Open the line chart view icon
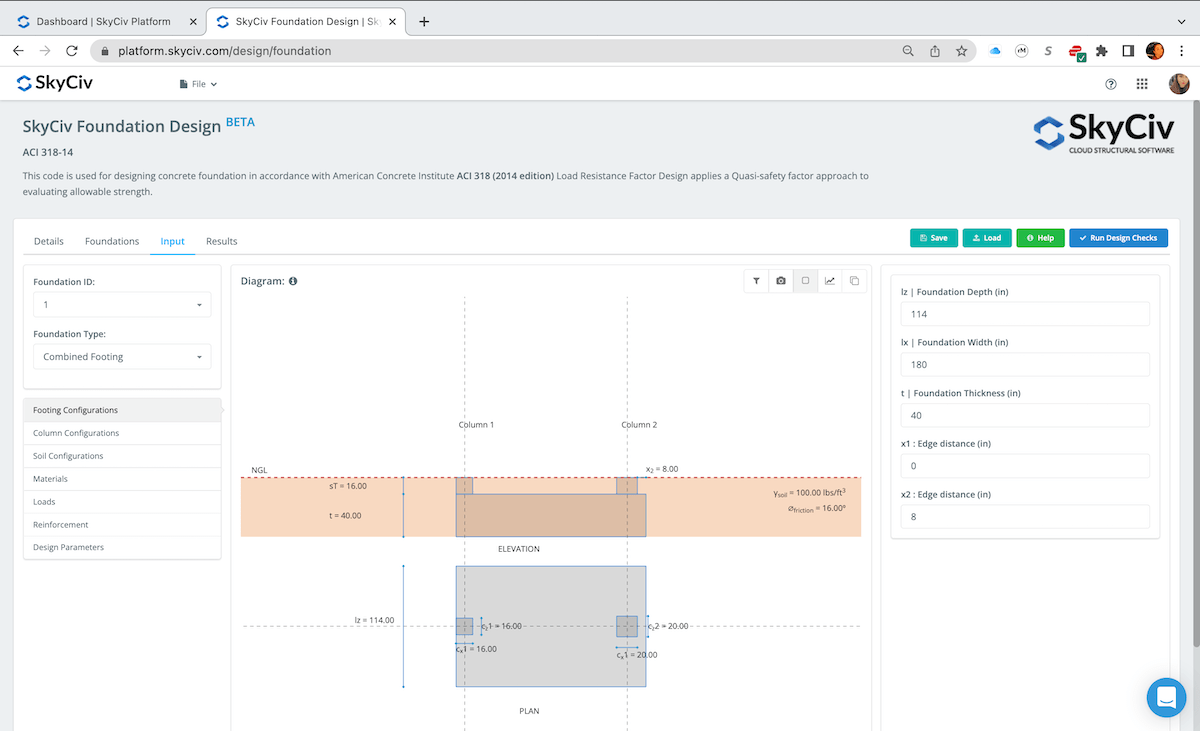Viewport: 1200px width, 731px height. pyautogui.click(x=829, y=281)
